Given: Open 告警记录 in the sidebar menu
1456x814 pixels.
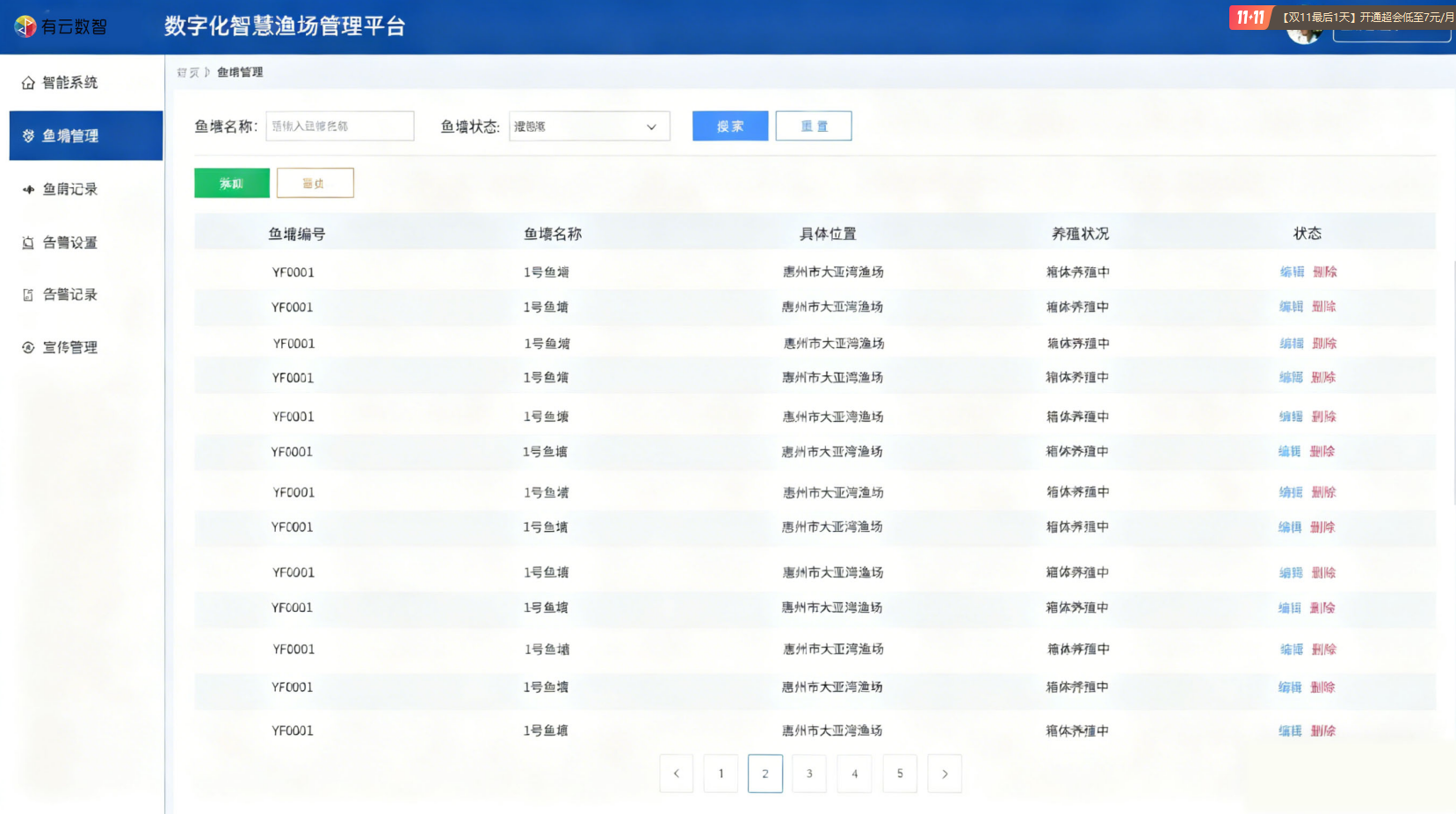Looking at the screenshot, I should 70,295.
